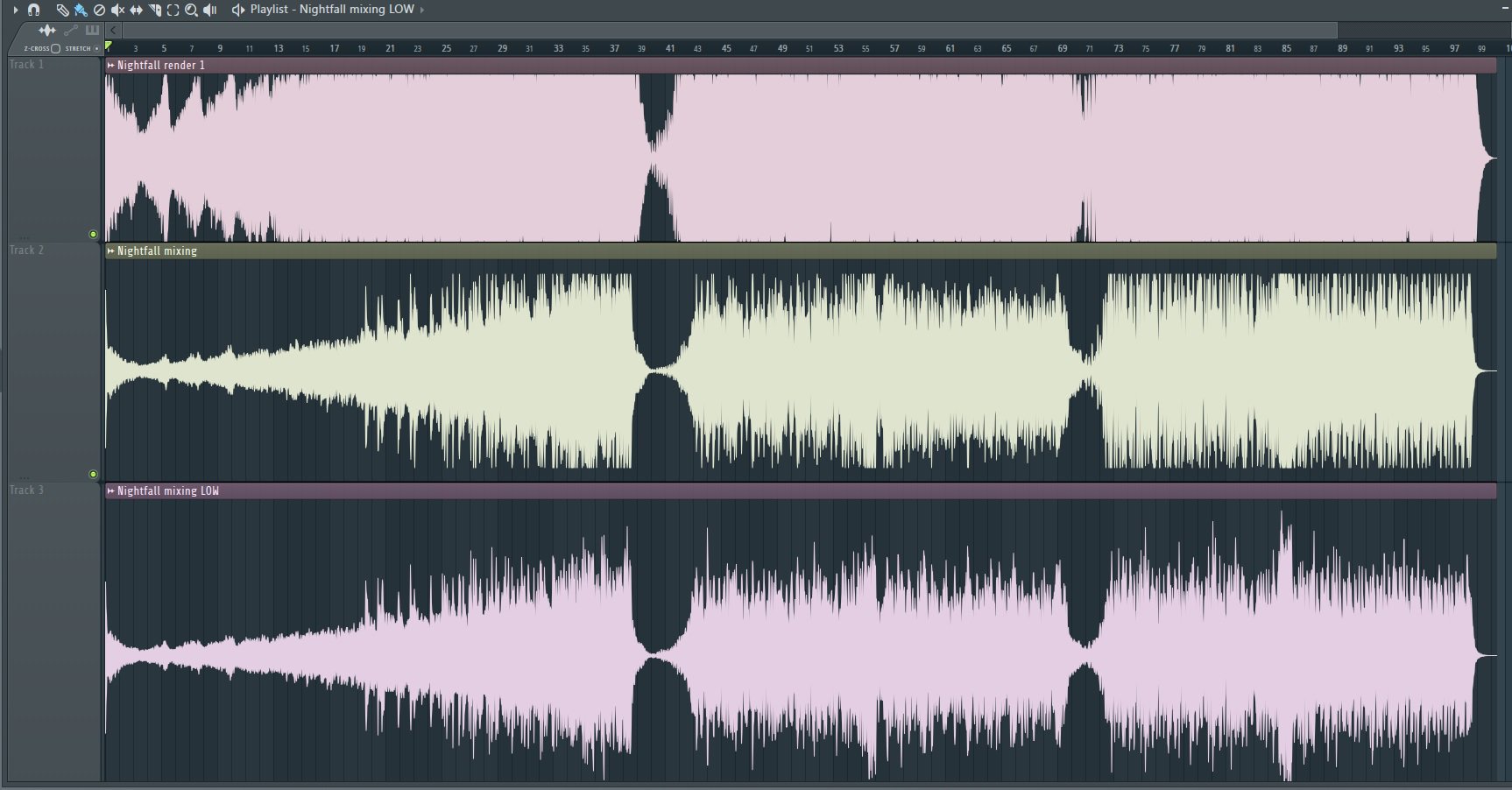This screenshot has width=1512, height=790.
Task: Select the Select marquee tool
Action: 173,11
